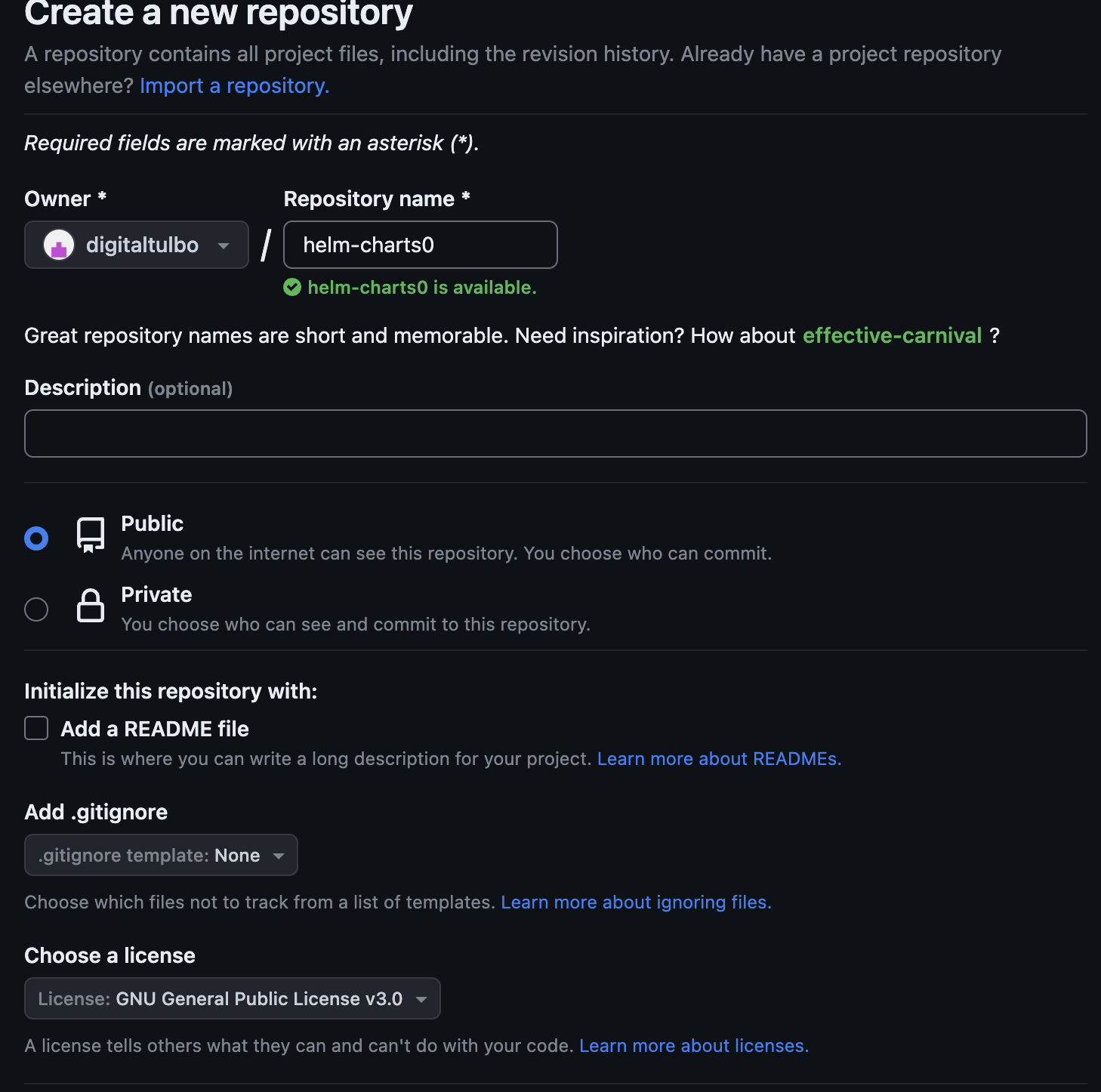Viewport: 1101px width, 1092px height.
Task: Click the helm-charts0 repository name field
Action: 420,245
